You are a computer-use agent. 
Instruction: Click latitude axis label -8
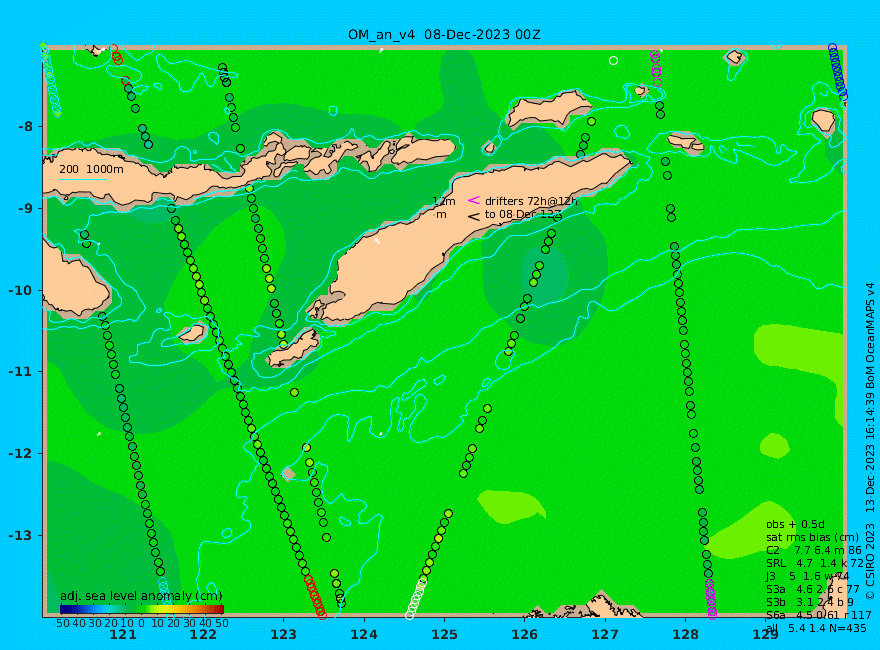point(25,126)
